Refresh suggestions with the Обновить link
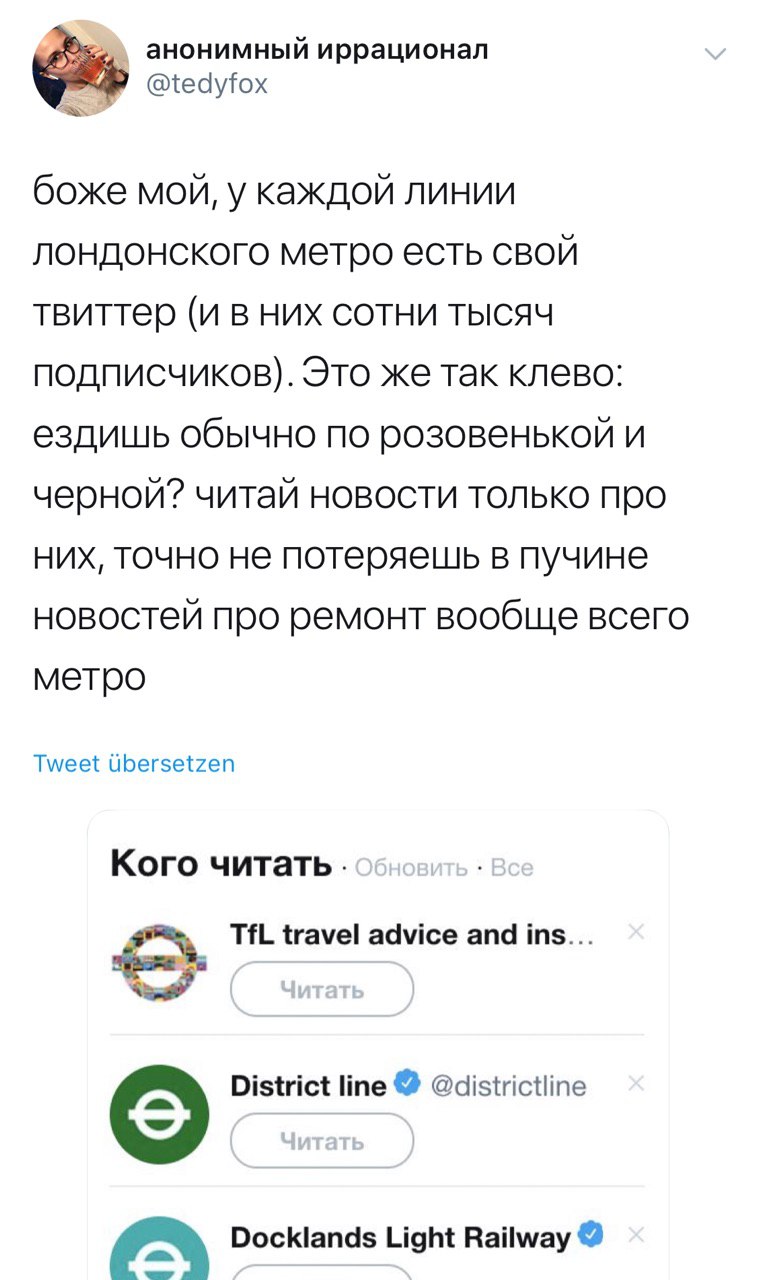This screenshot has width=757, height=1280. (x=411, y=868)
